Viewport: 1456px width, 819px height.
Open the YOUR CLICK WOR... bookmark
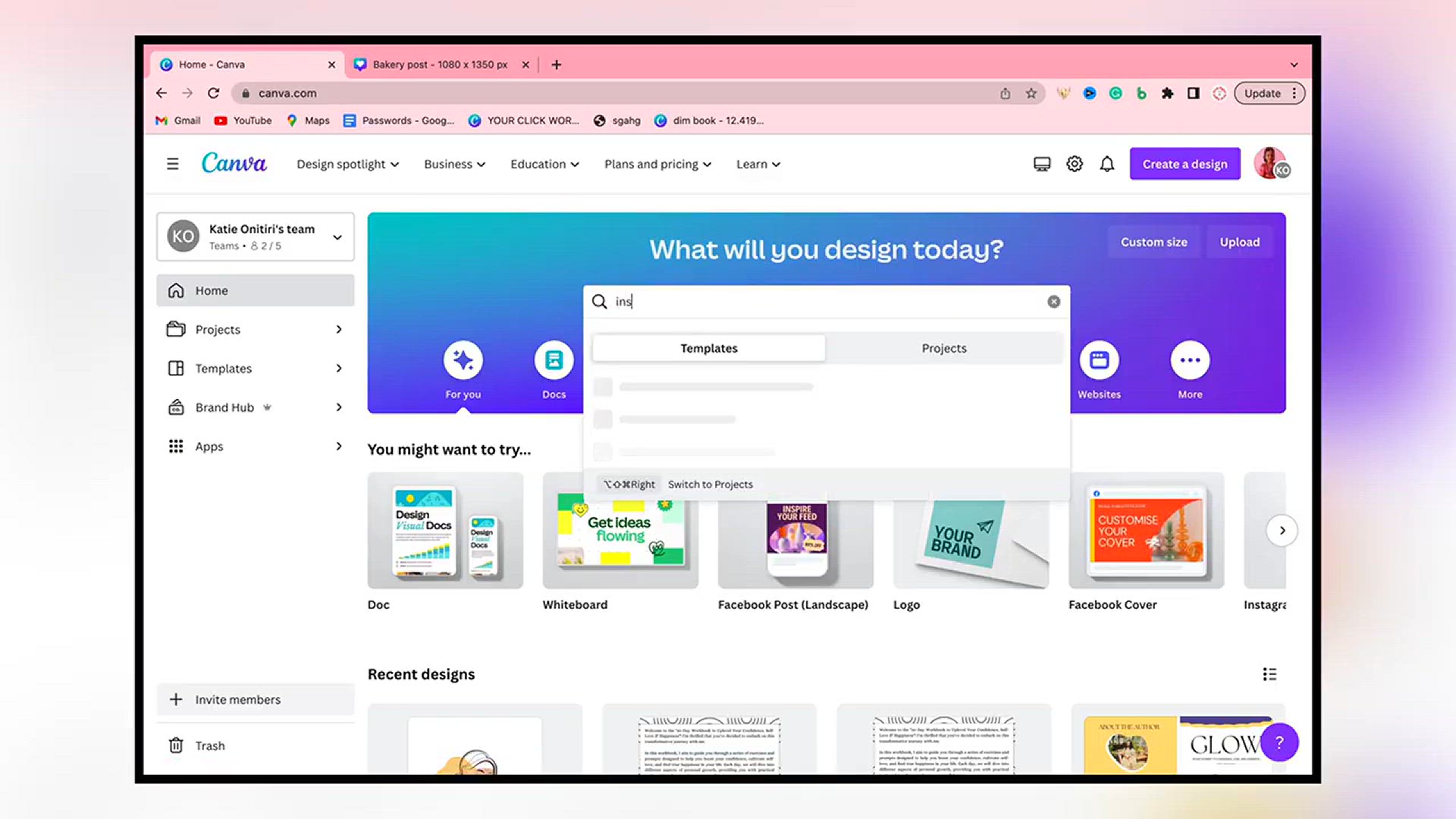(523, 121)
